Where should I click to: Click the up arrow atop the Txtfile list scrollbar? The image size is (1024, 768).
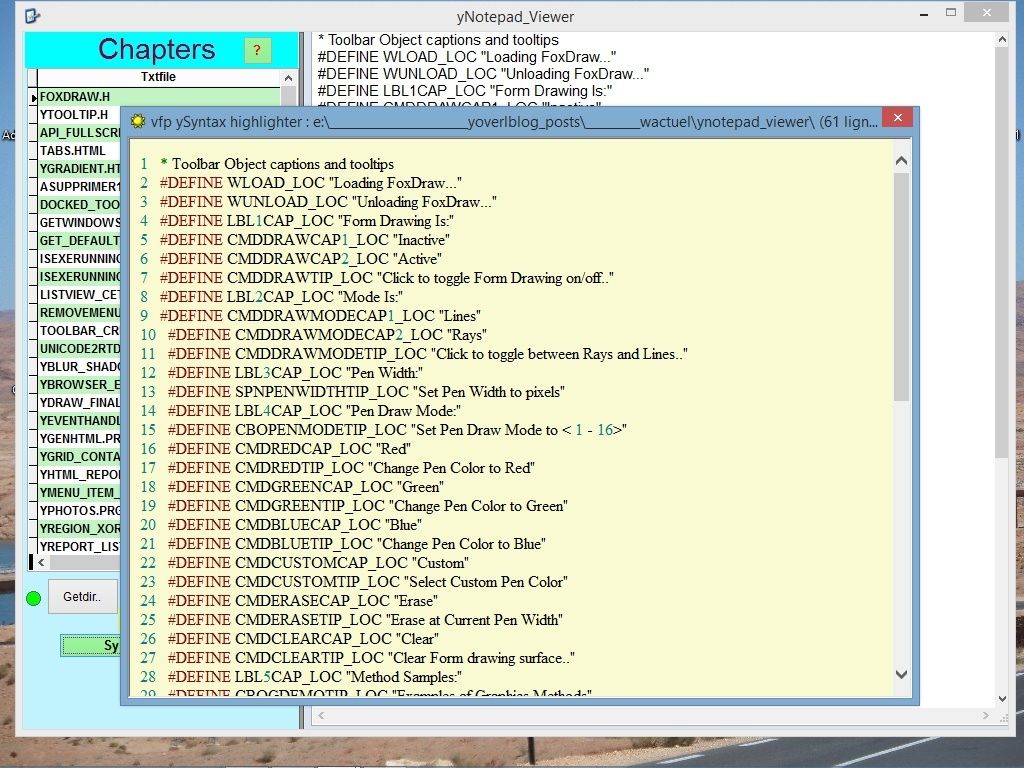click(x=290, y=77)
